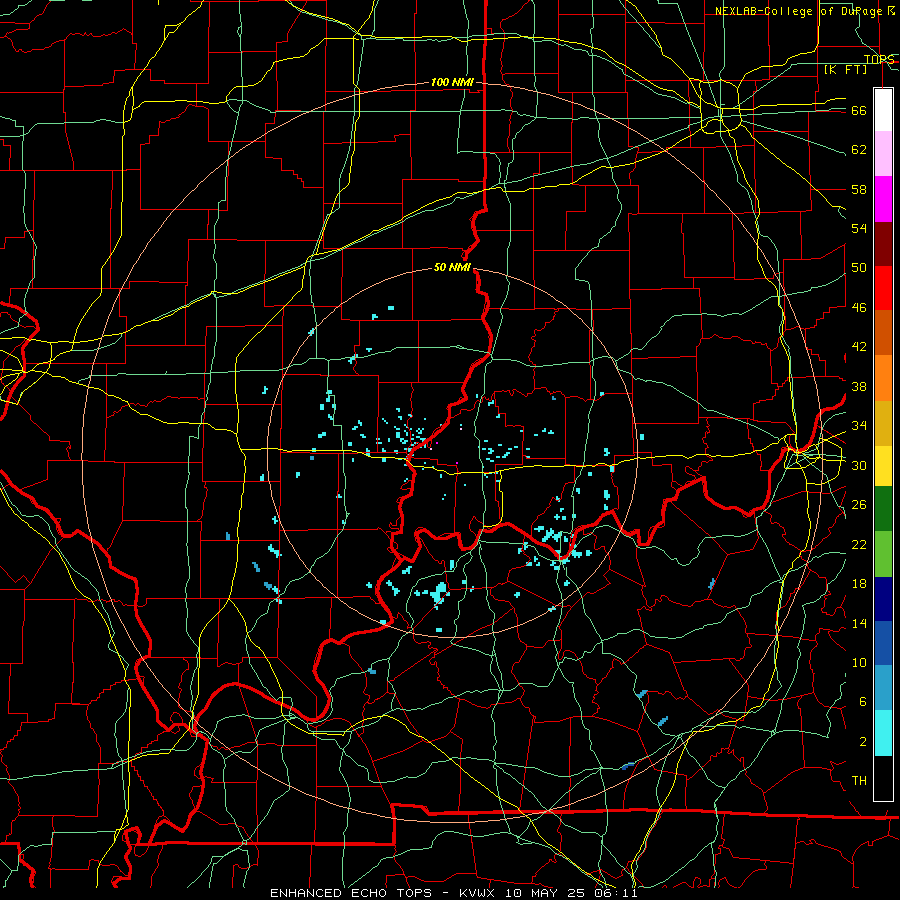Click the bright red legend swatch
900x900 pixels.
(x=883, y=288)
